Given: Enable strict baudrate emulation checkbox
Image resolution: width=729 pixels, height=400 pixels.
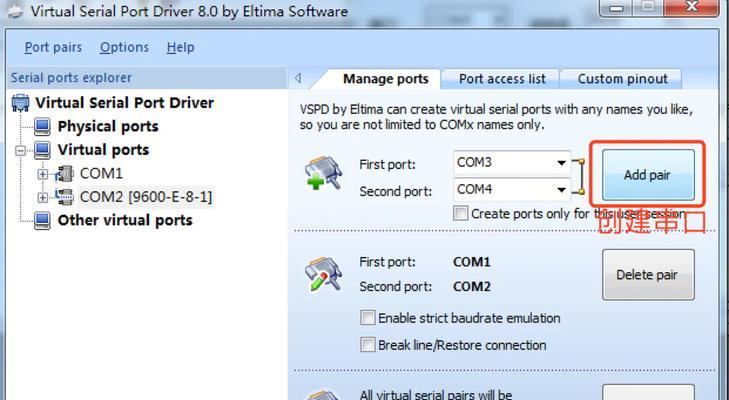Looking at the screenshot, I should (367, 318).
